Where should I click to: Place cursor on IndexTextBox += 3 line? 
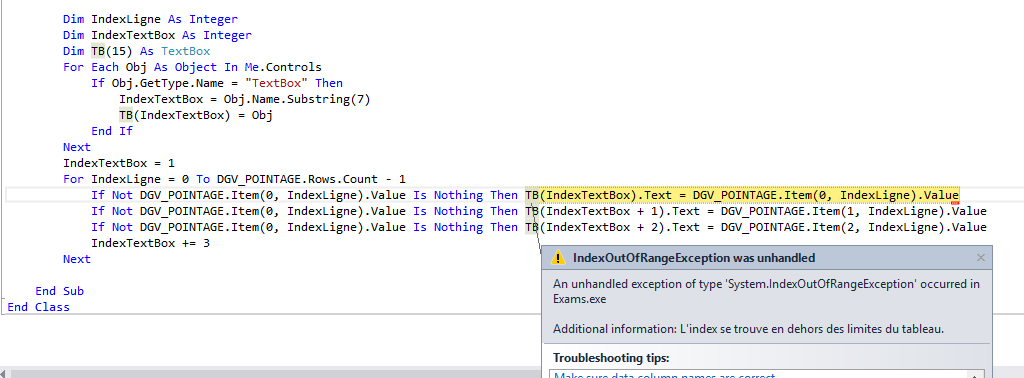click(x=150, y=243)
